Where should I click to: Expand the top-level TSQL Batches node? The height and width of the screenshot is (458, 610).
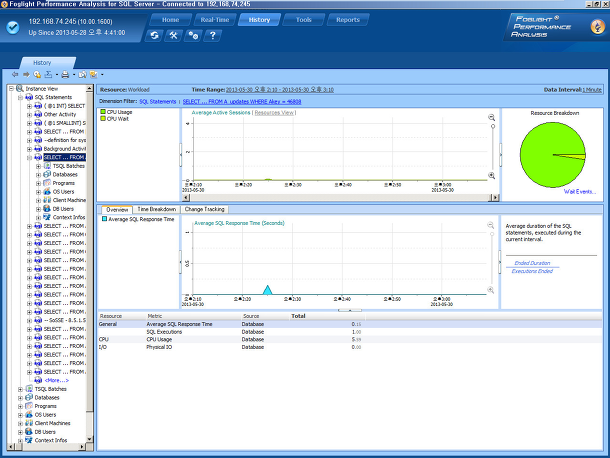tap(20, 389)
